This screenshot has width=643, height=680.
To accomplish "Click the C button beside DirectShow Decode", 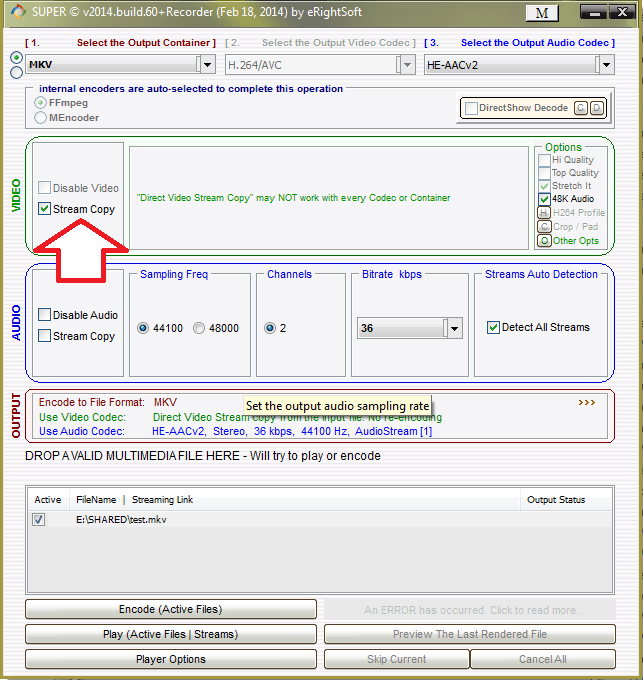I will tap(581, 108).
